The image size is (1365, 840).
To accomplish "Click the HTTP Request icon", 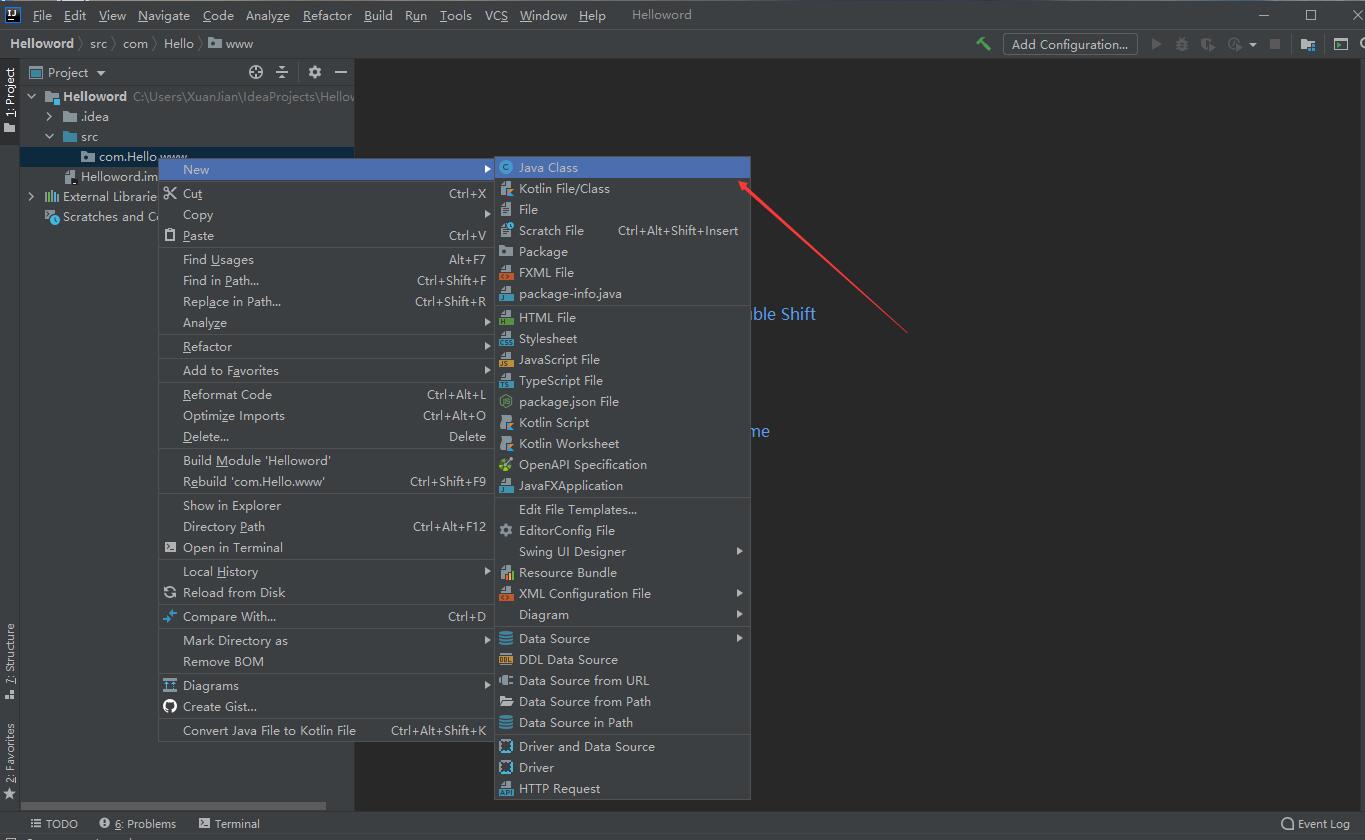I will pos(506,789).
